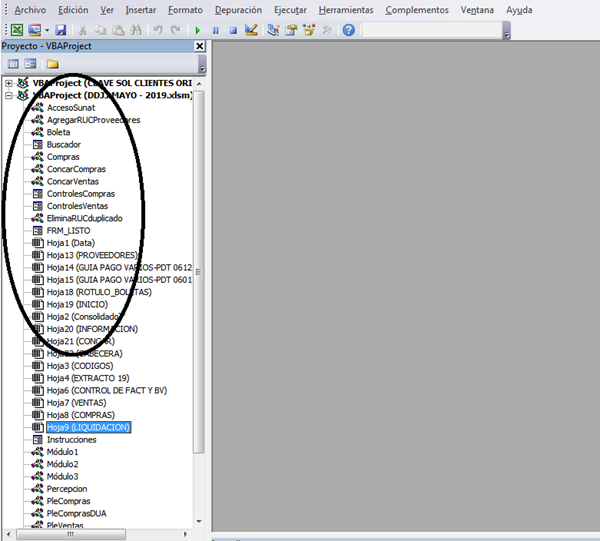Open the Ayuda menu

[x=519, y=10]
